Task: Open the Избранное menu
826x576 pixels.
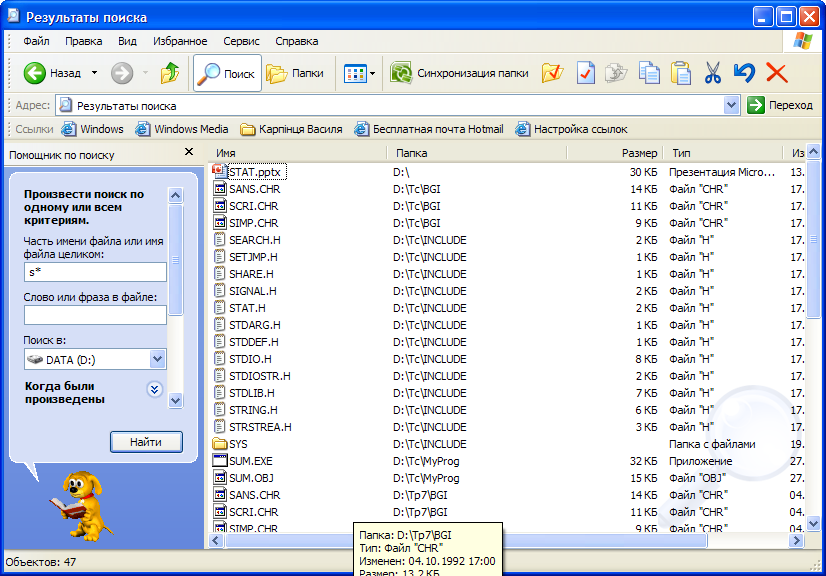Action: tap(180, 41)
